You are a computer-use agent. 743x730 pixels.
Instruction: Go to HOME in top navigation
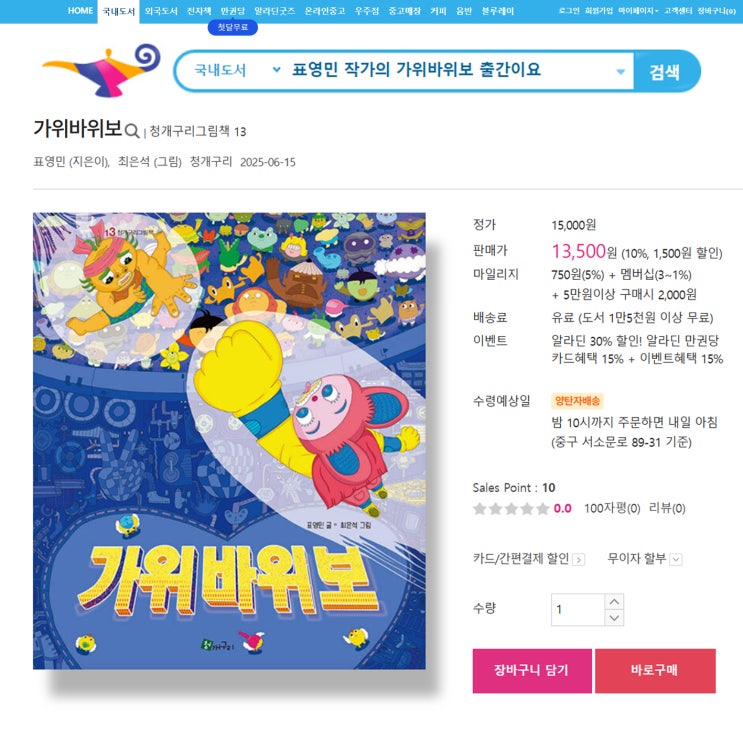click(x=80, y=11)
